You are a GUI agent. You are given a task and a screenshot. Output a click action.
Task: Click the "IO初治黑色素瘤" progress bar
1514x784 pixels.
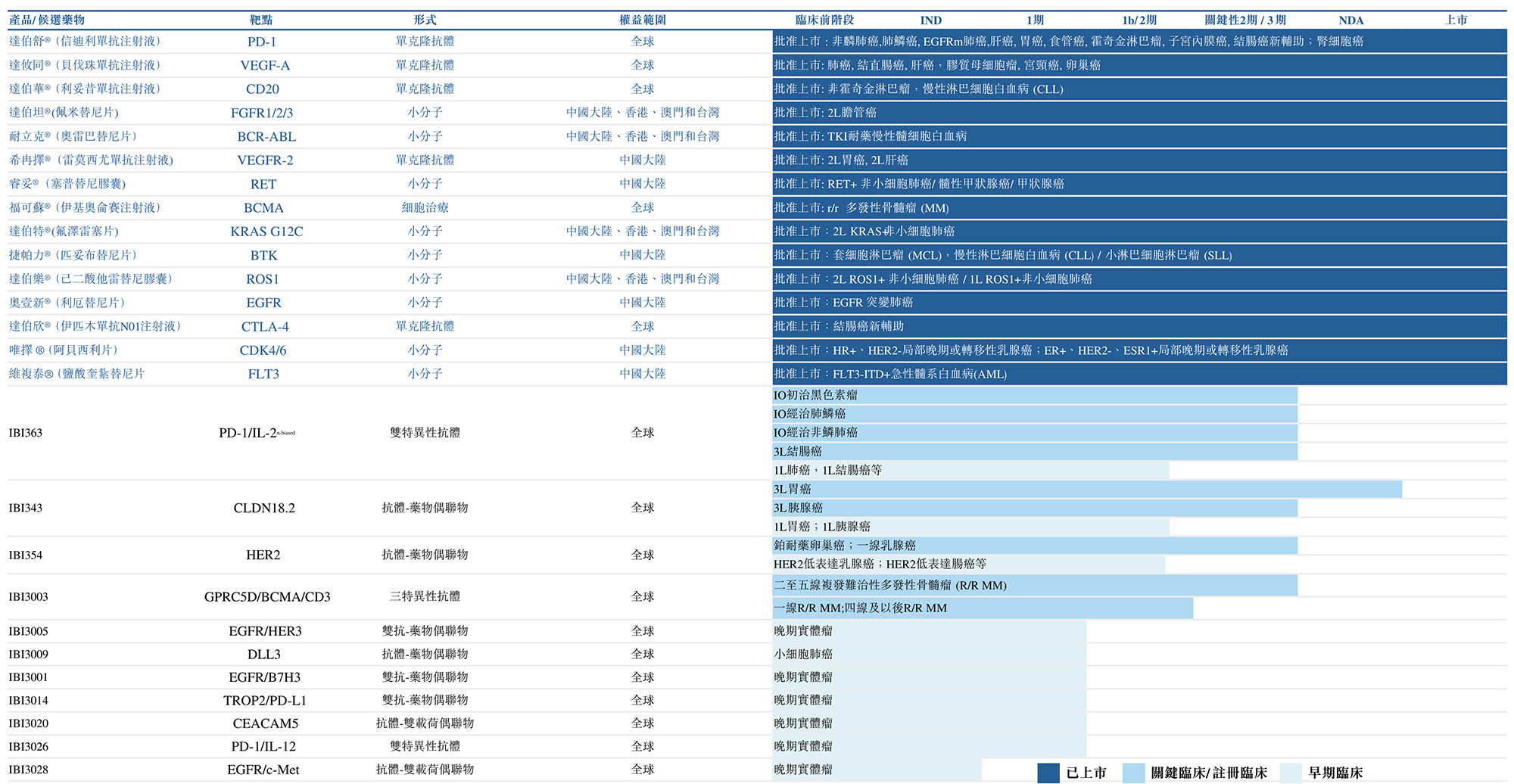tap(1035, 395)
